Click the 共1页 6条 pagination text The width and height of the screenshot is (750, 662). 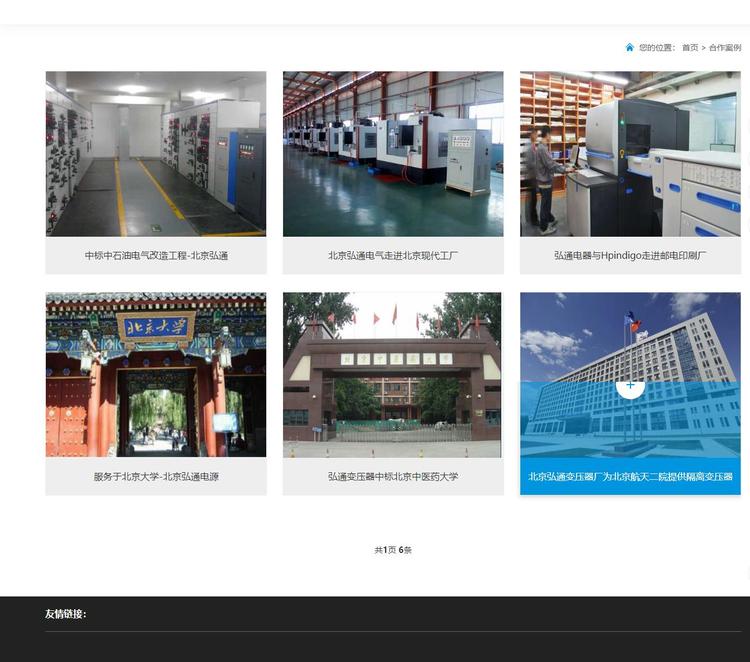(x=393, y=550)
